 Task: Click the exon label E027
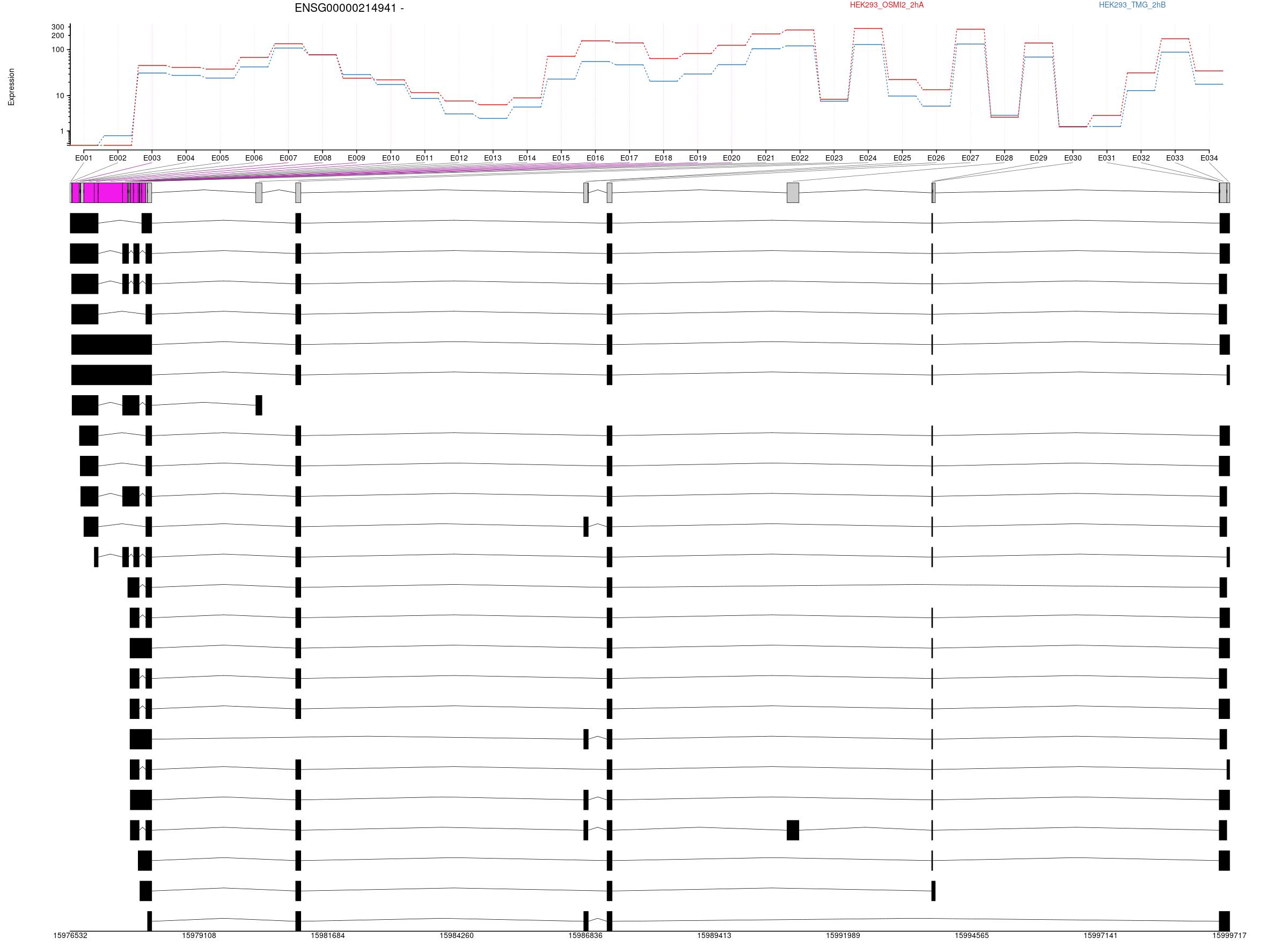point(970,158)
